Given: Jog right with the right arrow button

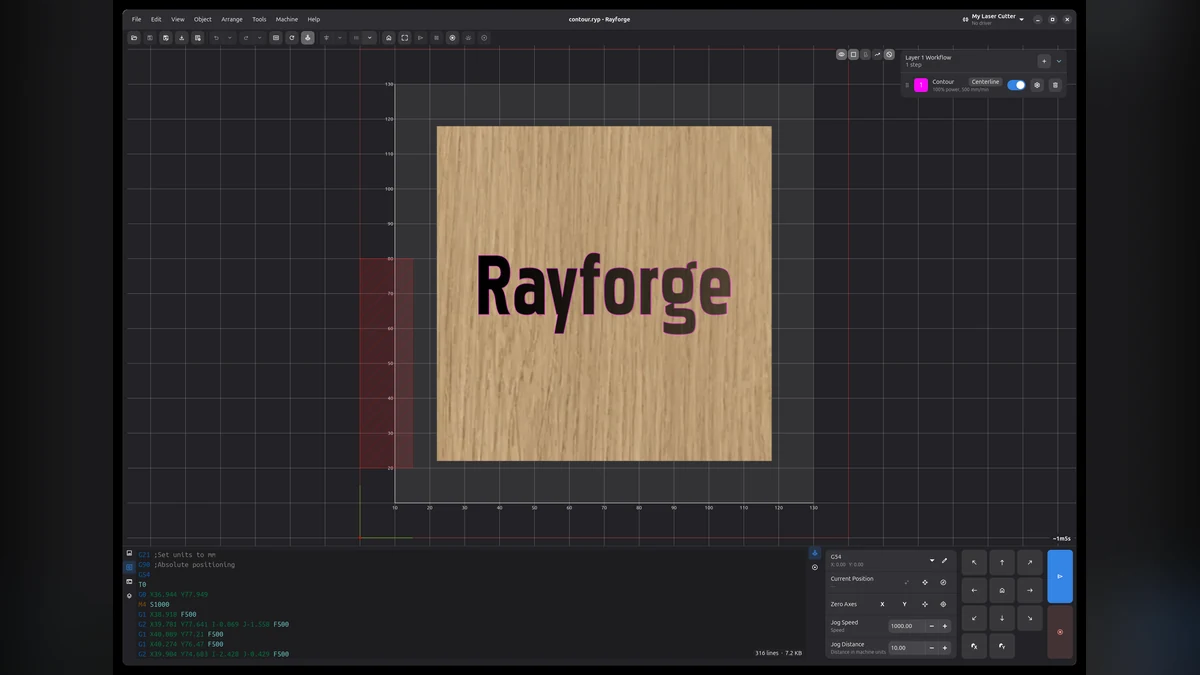Looking at the screenshot, I should [1030, 590].
